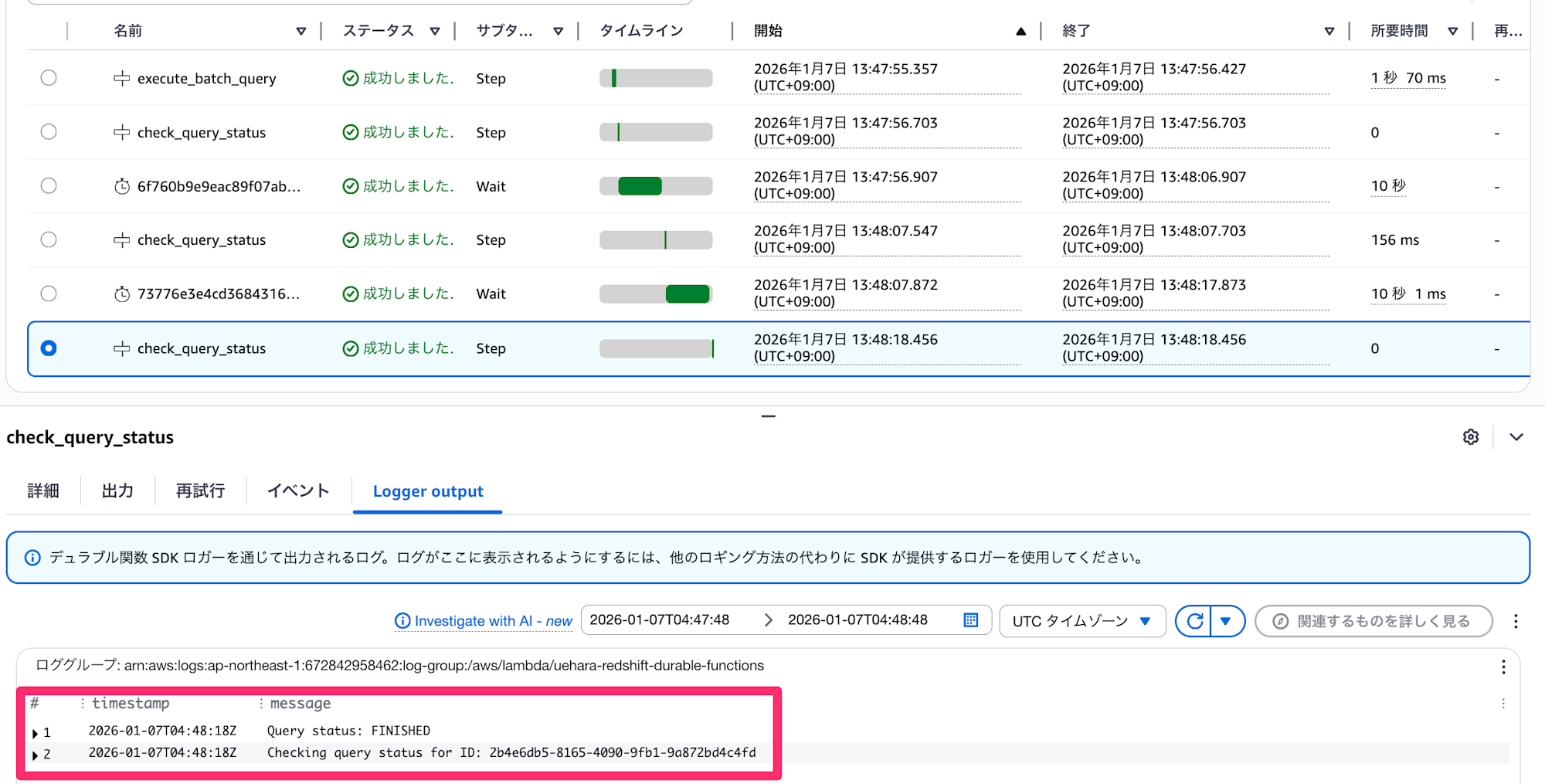Screen dimensions: 1545x784
Task: Select the 73776e3e4cd3684316 Wait step radio button
Action: 49,294
